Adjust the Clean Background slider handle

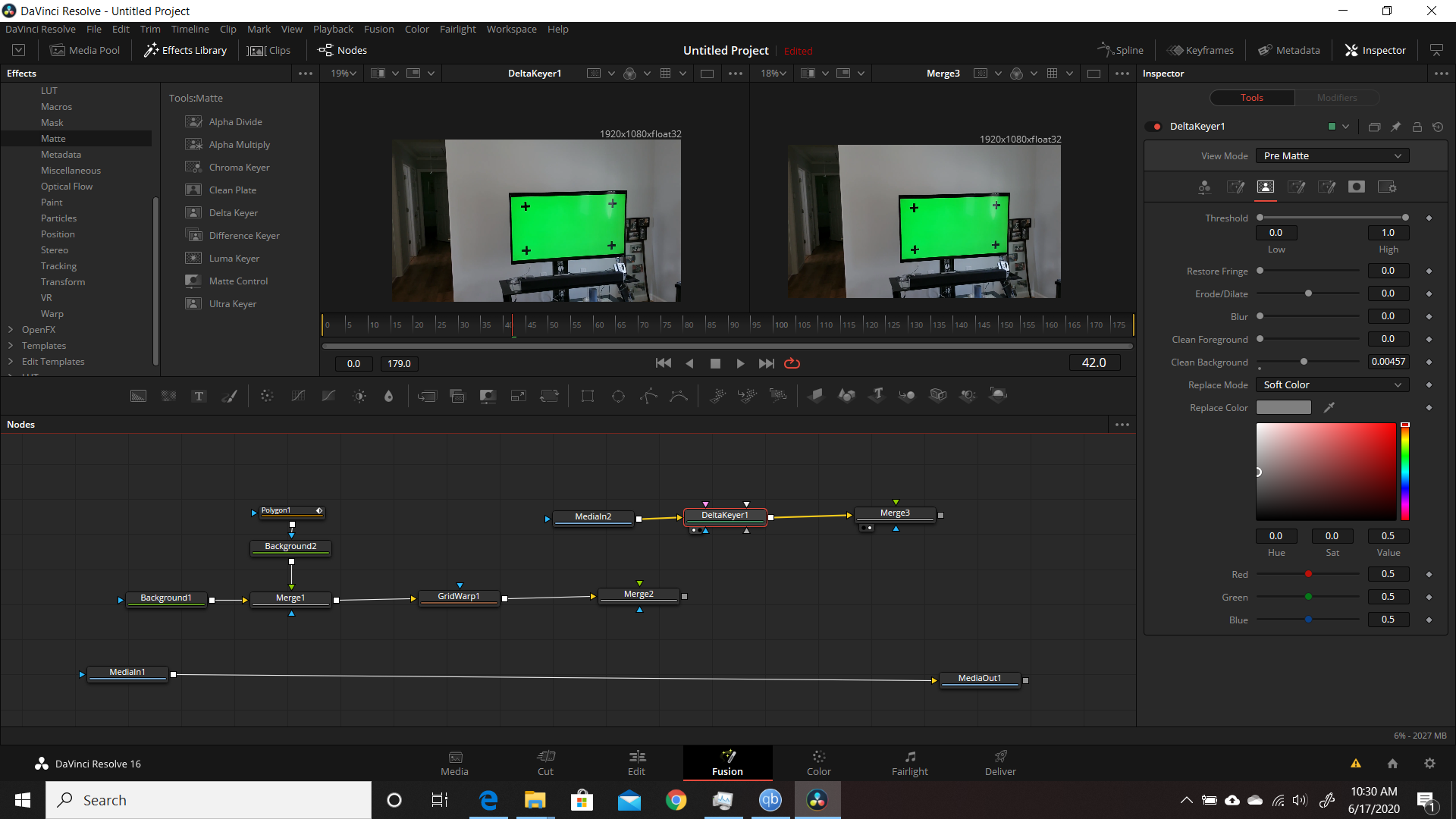click(1304, 362)
